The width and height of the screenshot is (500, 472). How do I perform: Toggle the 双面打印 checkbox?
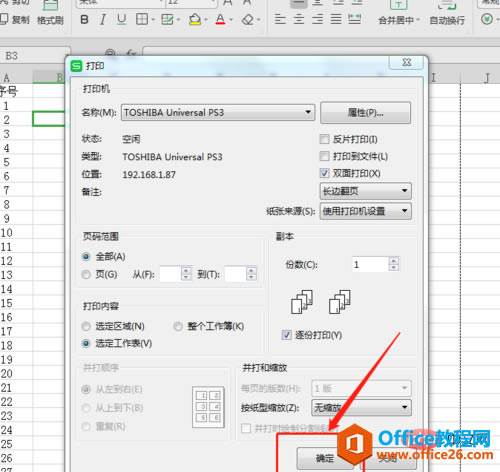pyautogui.click(x=324, y=173)
